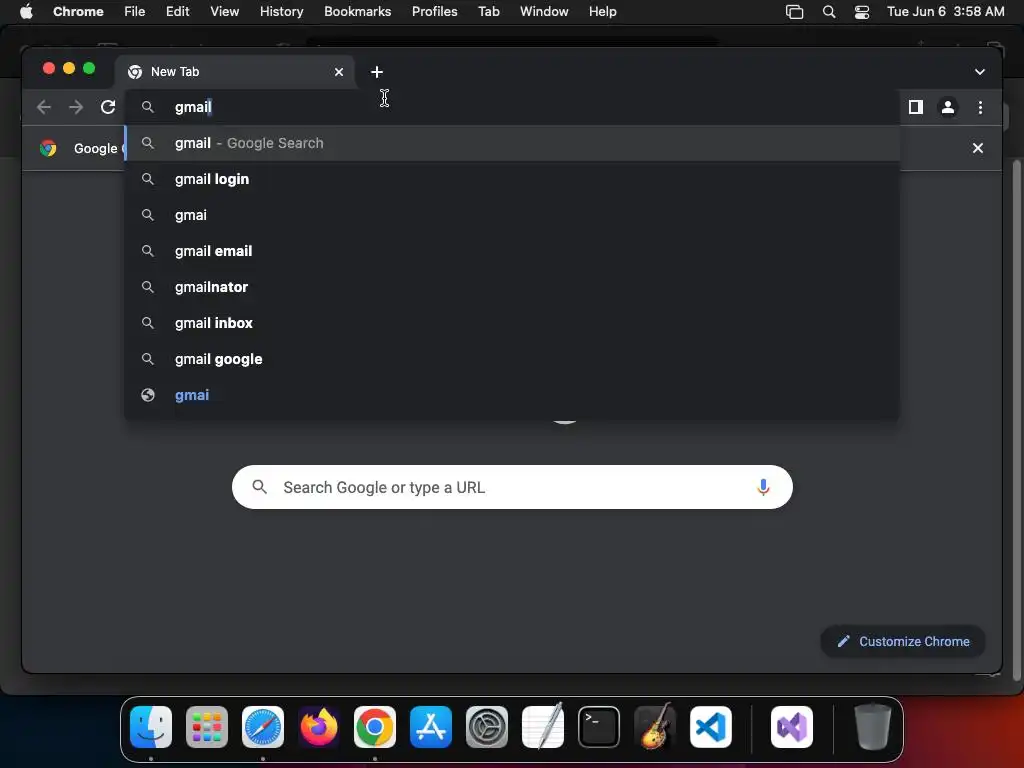Open the View menu

[224, 11]
